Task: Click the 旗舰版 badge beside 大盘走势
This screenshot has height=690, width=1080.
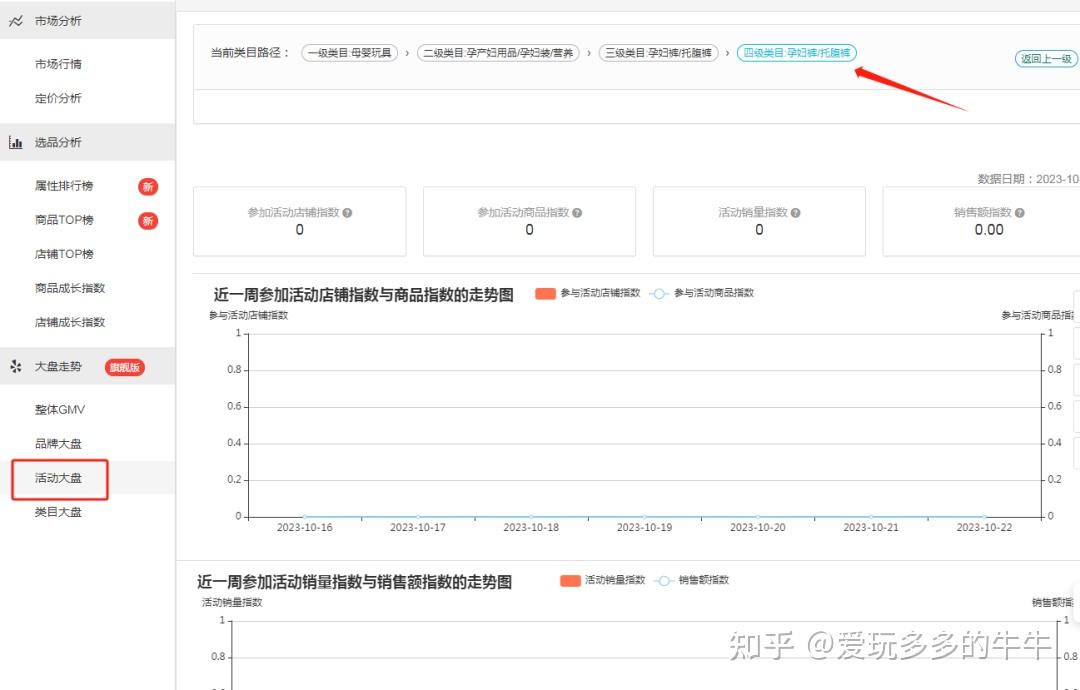Action: (125, 367)
